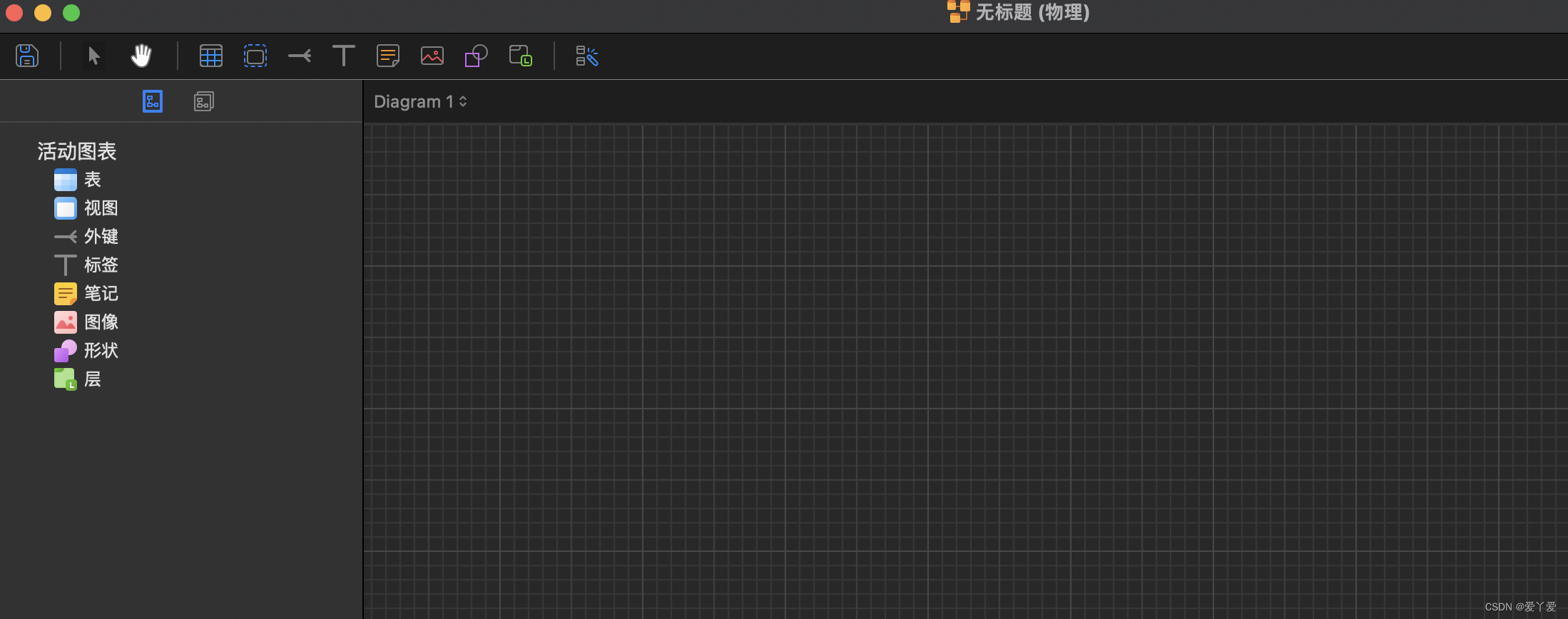The image size is (1568, 619).
Task: Open the Diagram 1 dropdown selector
Action: 420,101
